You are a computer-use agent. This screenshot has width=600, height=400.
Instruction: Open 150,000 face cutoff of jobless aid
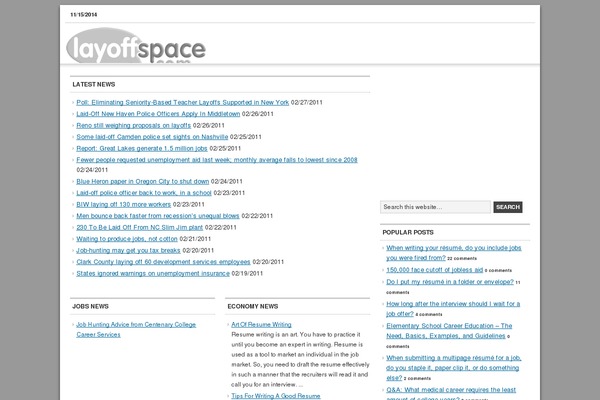(434, 270)
